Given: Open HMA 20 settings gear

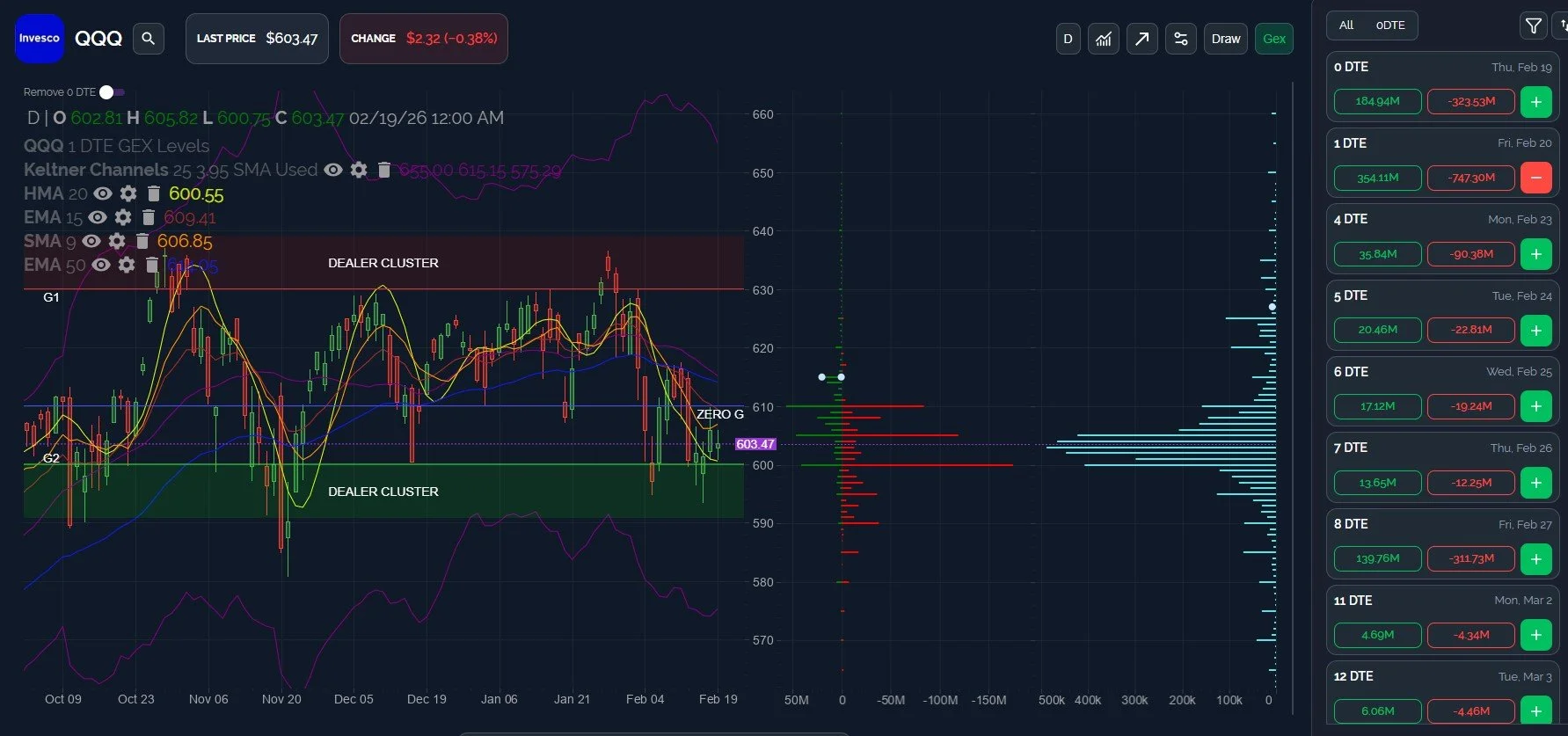Looking at the screenshot, I should (x=128, y=193).
